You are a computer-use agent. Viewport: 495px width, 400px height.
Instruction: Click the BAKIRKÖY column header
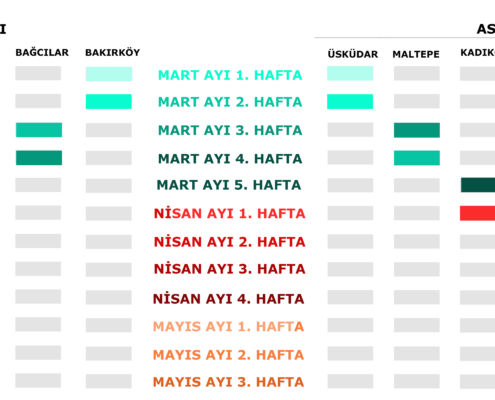[x=113, y=52]
